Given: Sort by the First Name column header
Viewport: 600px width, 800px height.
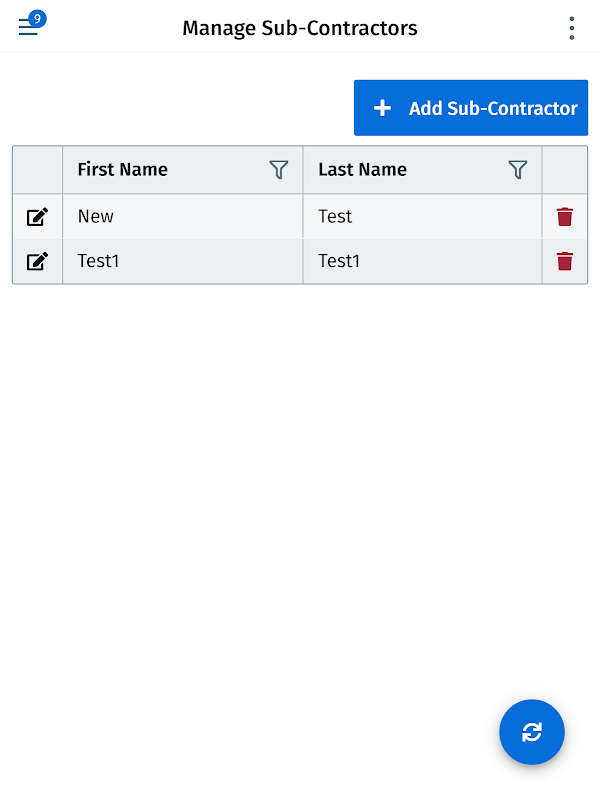Looking at the screenshot, I should tap(123, 170).
